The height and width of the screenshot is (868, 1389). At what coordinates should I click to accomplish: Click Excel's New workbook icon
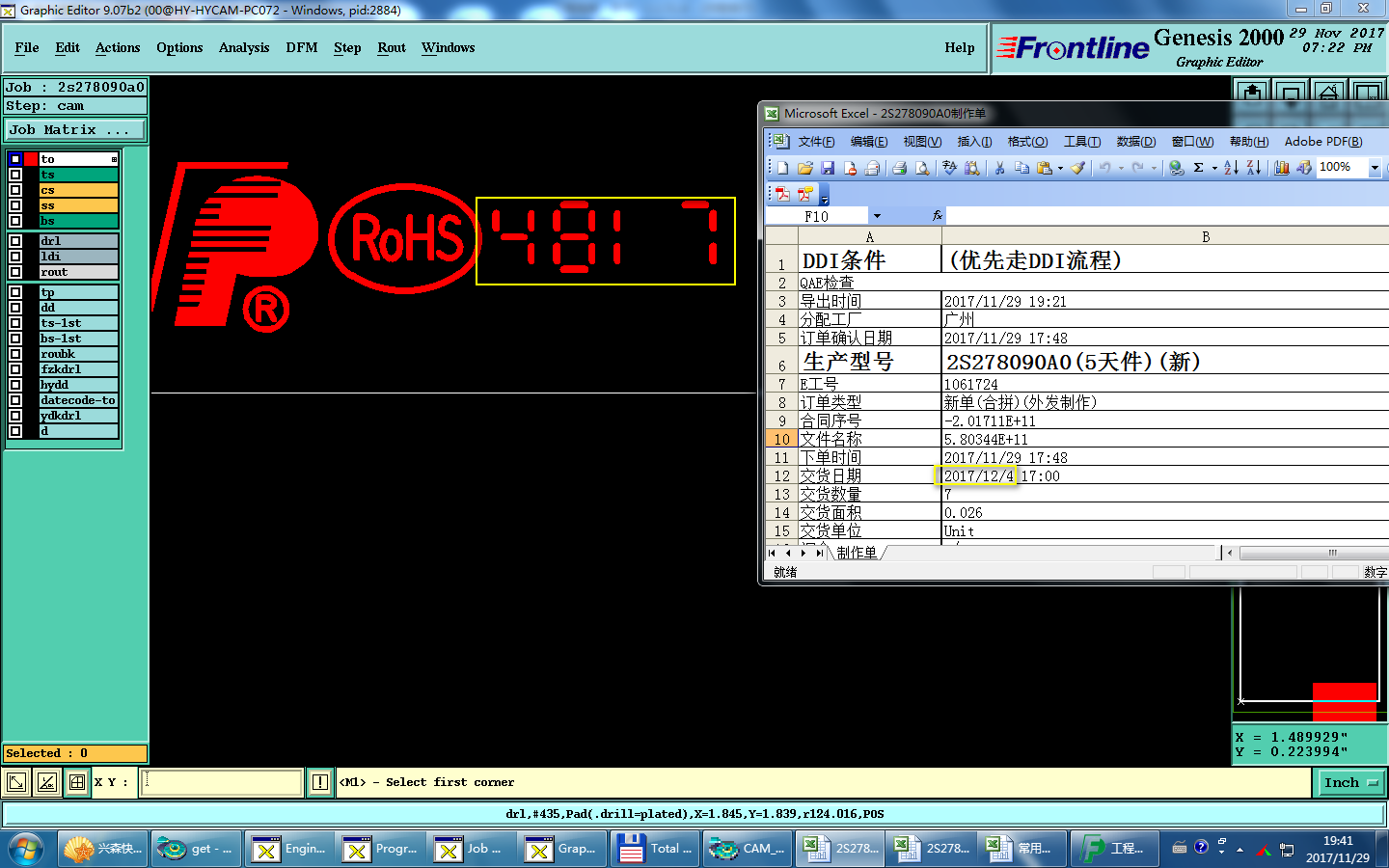783,168
